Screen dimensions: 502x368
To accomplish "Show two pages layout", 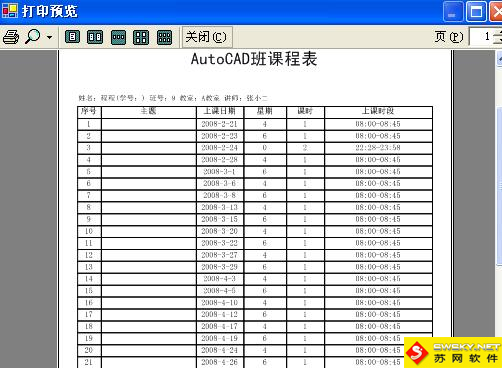I will pyautogui.click(x=95, y=37).
